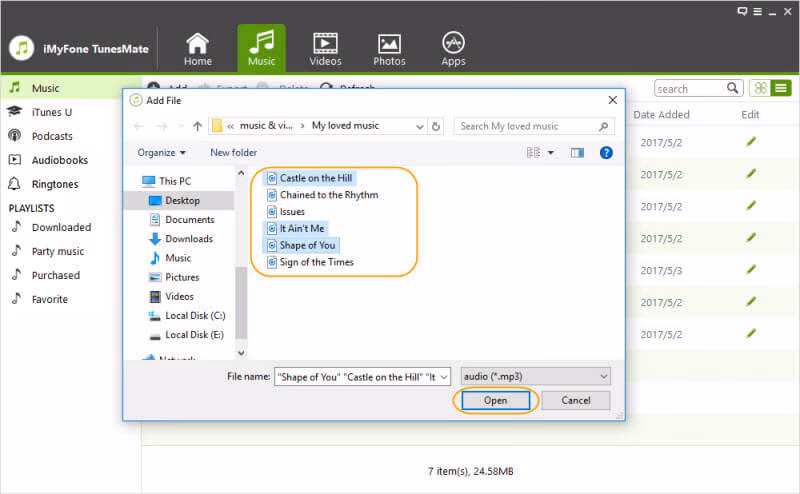Open the File name history dropdown

444,375
